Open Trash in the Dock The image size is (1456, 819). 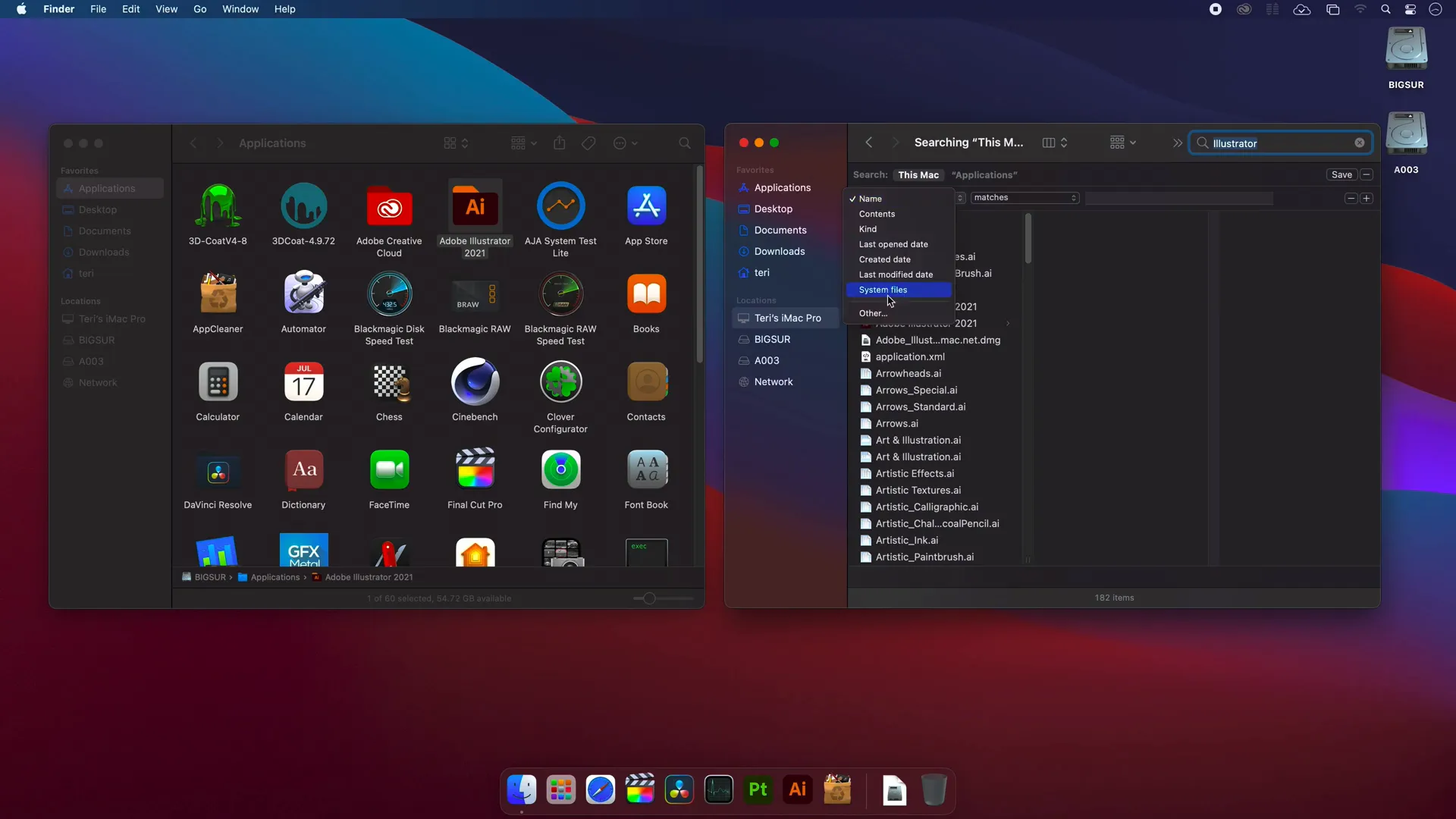(934, 790)
